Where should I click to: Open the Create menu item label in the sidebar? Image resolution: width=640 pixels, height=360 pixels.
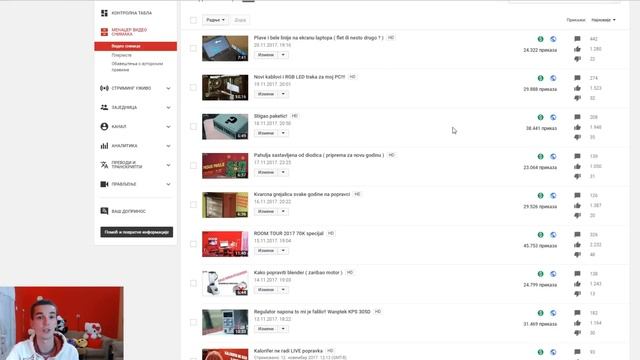(x=124, y=184)
